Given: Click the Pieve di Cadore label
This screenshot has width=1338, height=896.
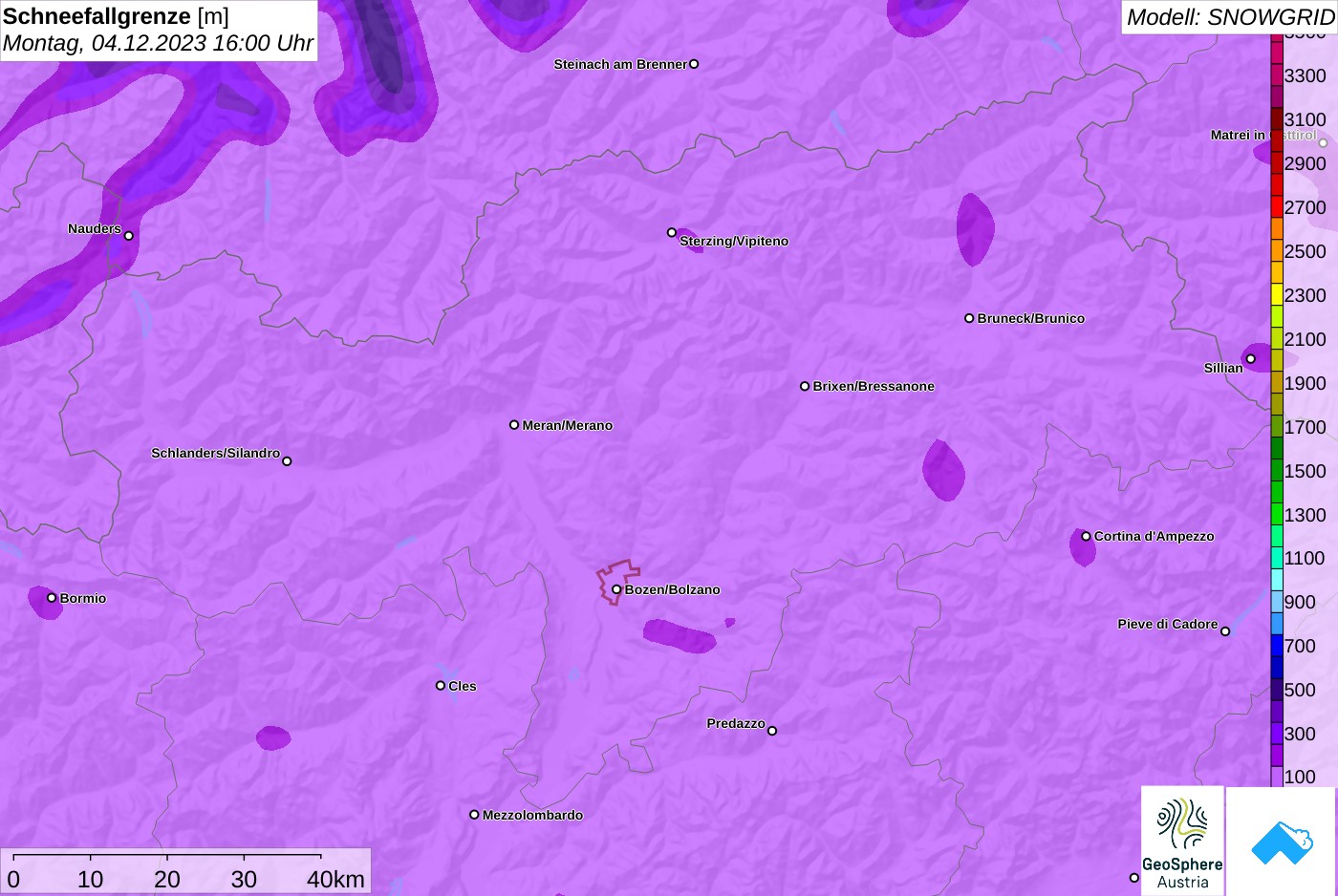Looking at the screenshot, I should click(1168, 624).
